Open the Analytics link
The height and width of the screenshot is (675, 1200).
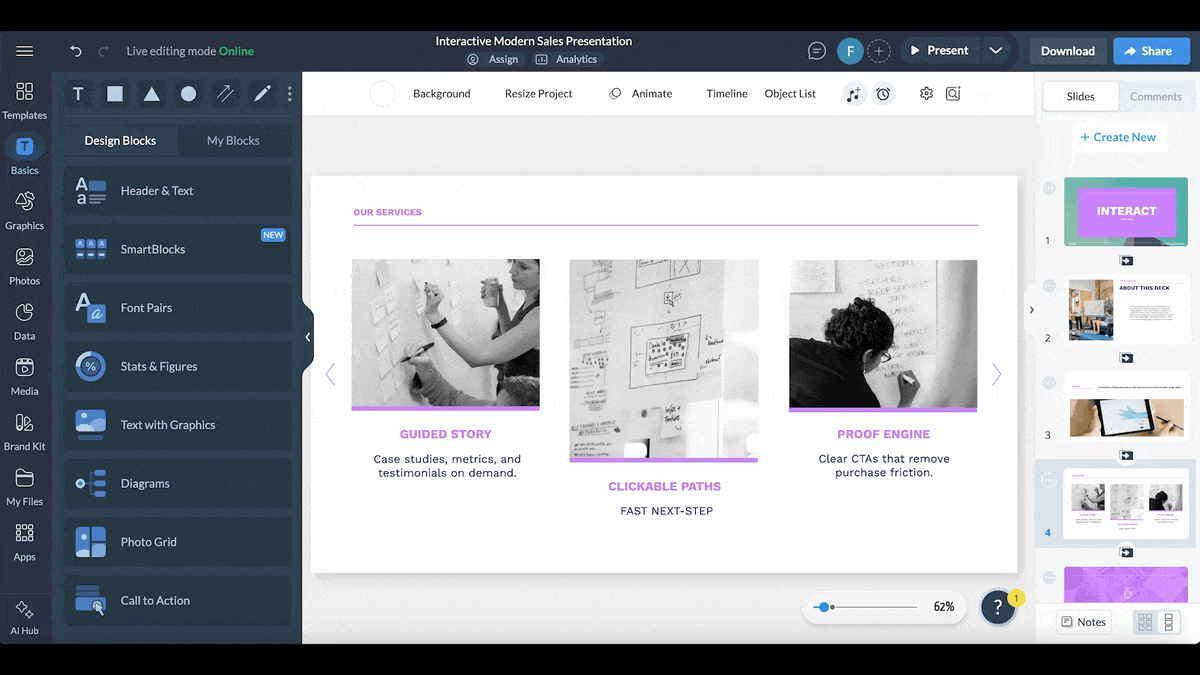pyautogui.click(x=566, y=59)
